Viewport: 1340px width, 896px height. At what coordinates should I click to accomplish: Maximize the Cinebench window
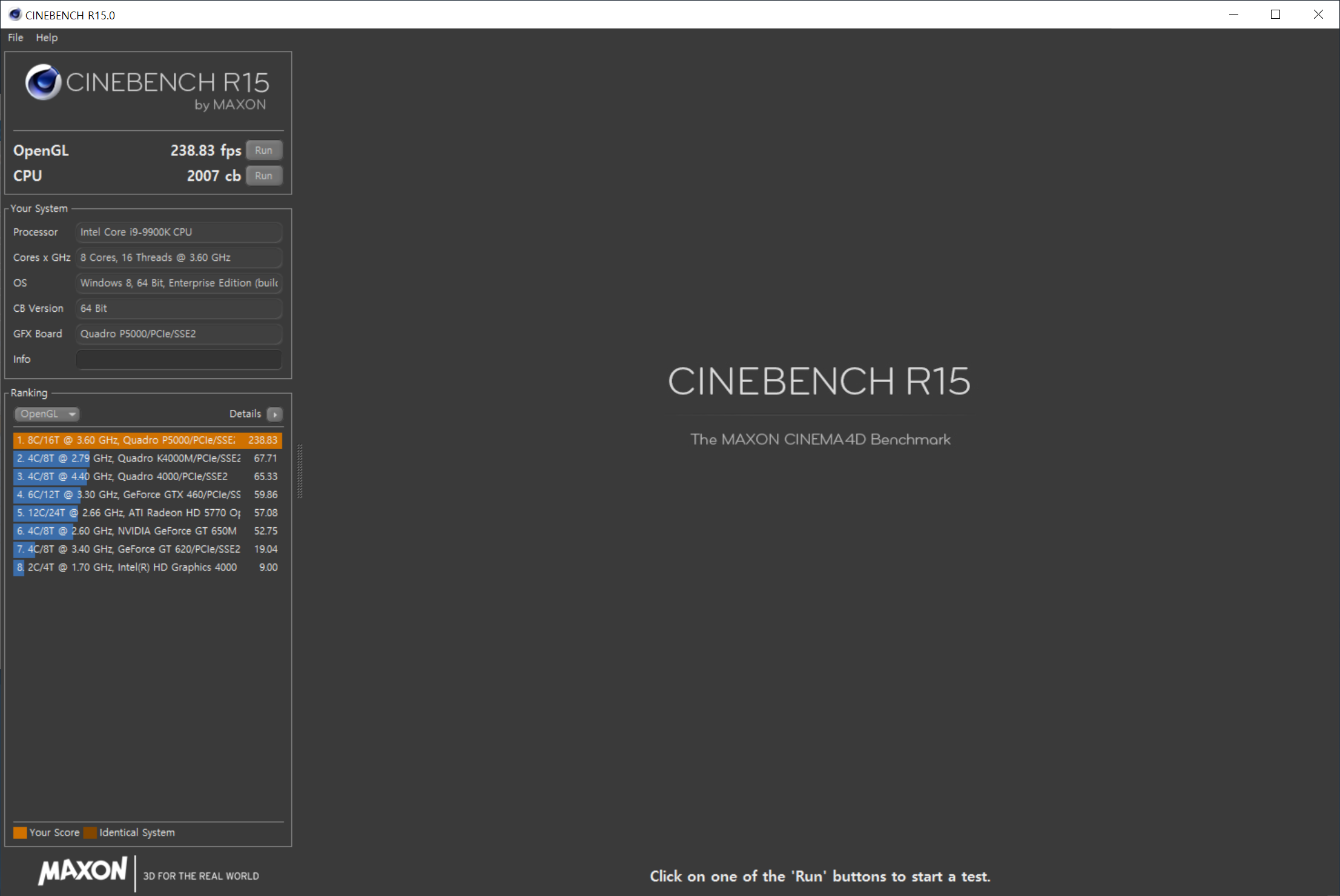pyautogui.click(x=1275, y=15)
